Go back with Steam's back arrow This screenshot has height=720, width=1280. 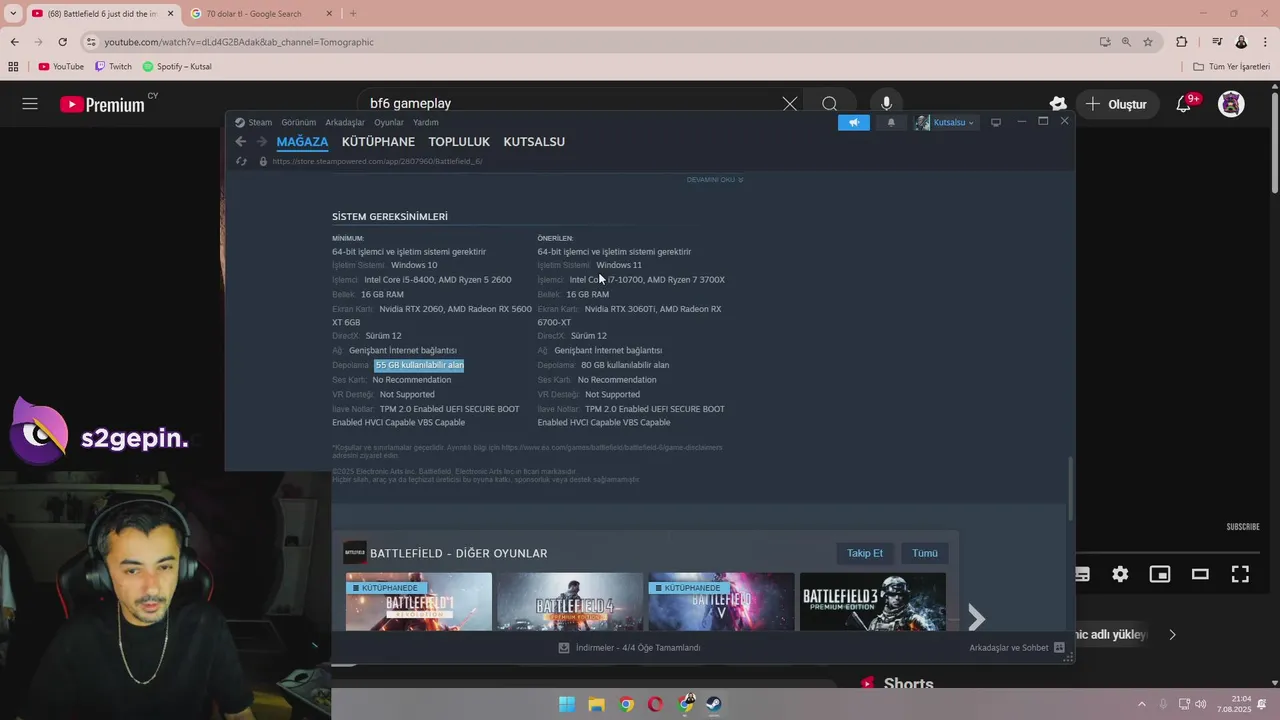point(241,142)
